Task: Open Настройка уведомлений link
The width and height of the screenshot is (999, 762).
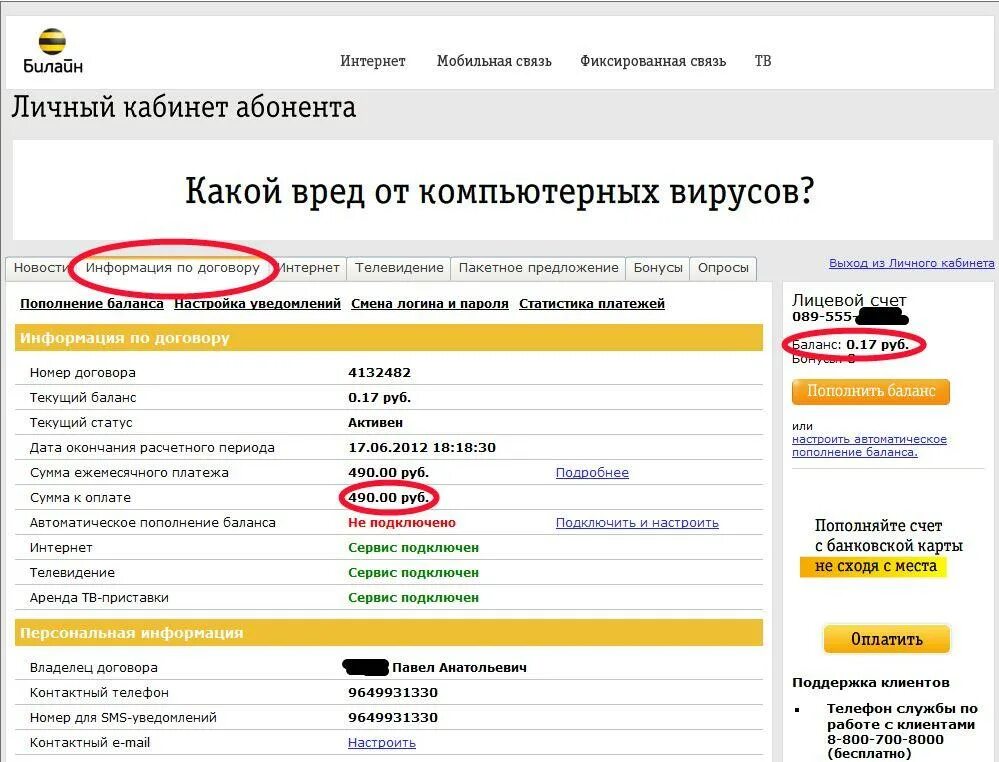Action: [x=257, y=304]
